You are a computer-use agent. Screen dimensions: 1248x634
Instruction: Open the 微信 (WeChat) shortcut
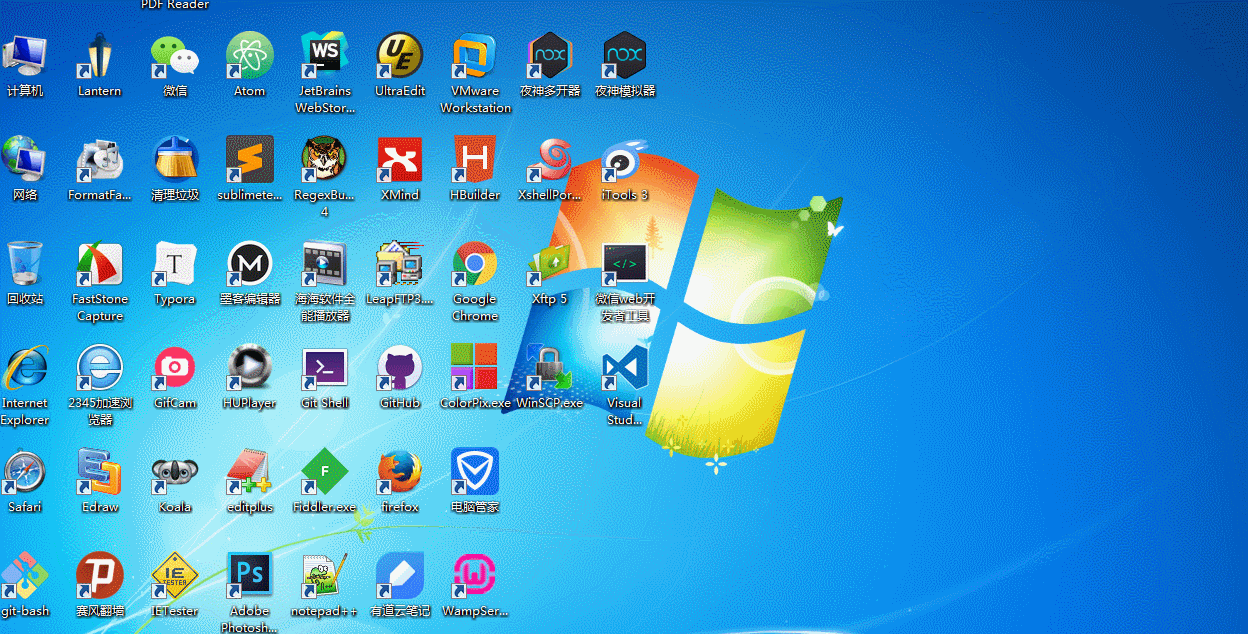click(x=175, y=56)
